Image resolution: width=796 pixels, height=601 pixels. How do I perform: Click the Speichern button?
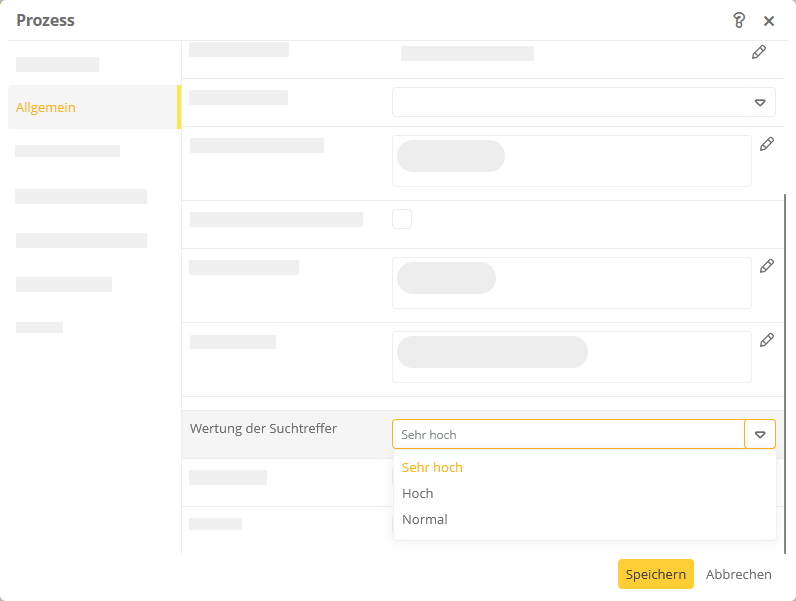(655, 574)
